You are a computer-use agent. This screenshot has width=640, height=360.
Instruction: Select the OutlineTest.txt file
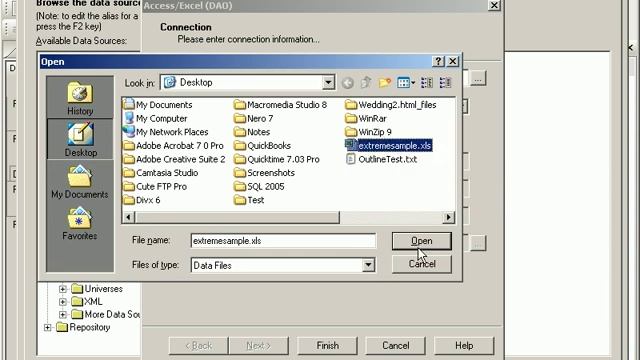click(382, 159)
